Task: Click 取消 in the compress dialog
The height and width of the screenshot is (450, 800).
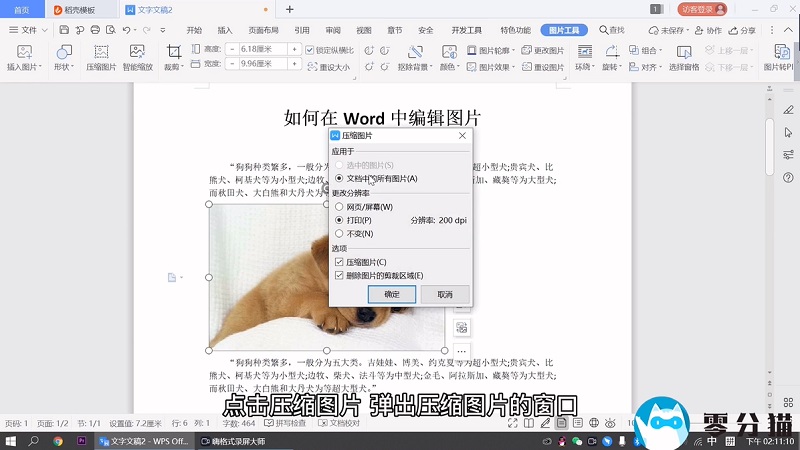Action: pos(445,295)
